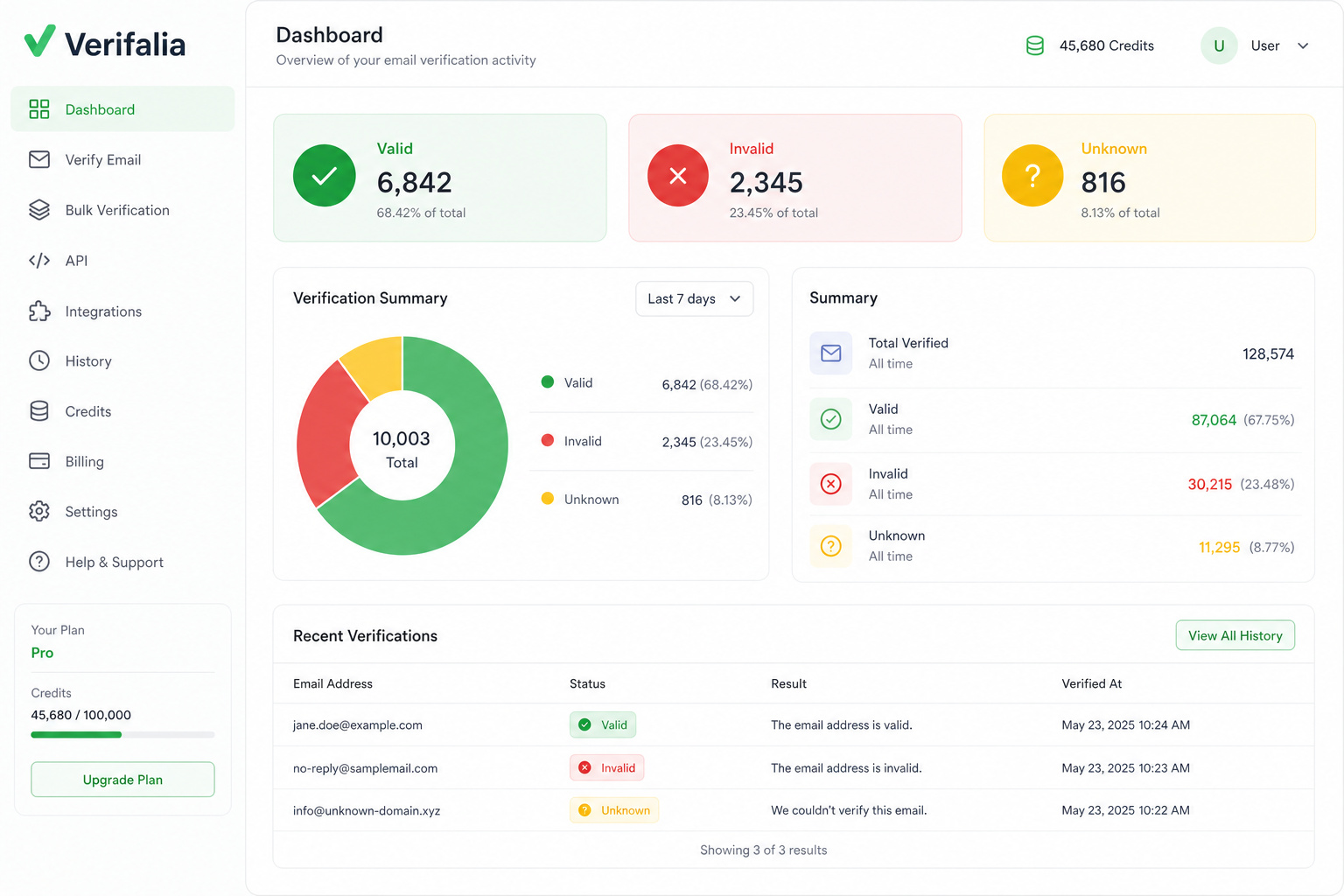The width and height of the screenshot is (1344, 896).
Task: Click the Upgrade Plan button
Action: coord(122,780)
